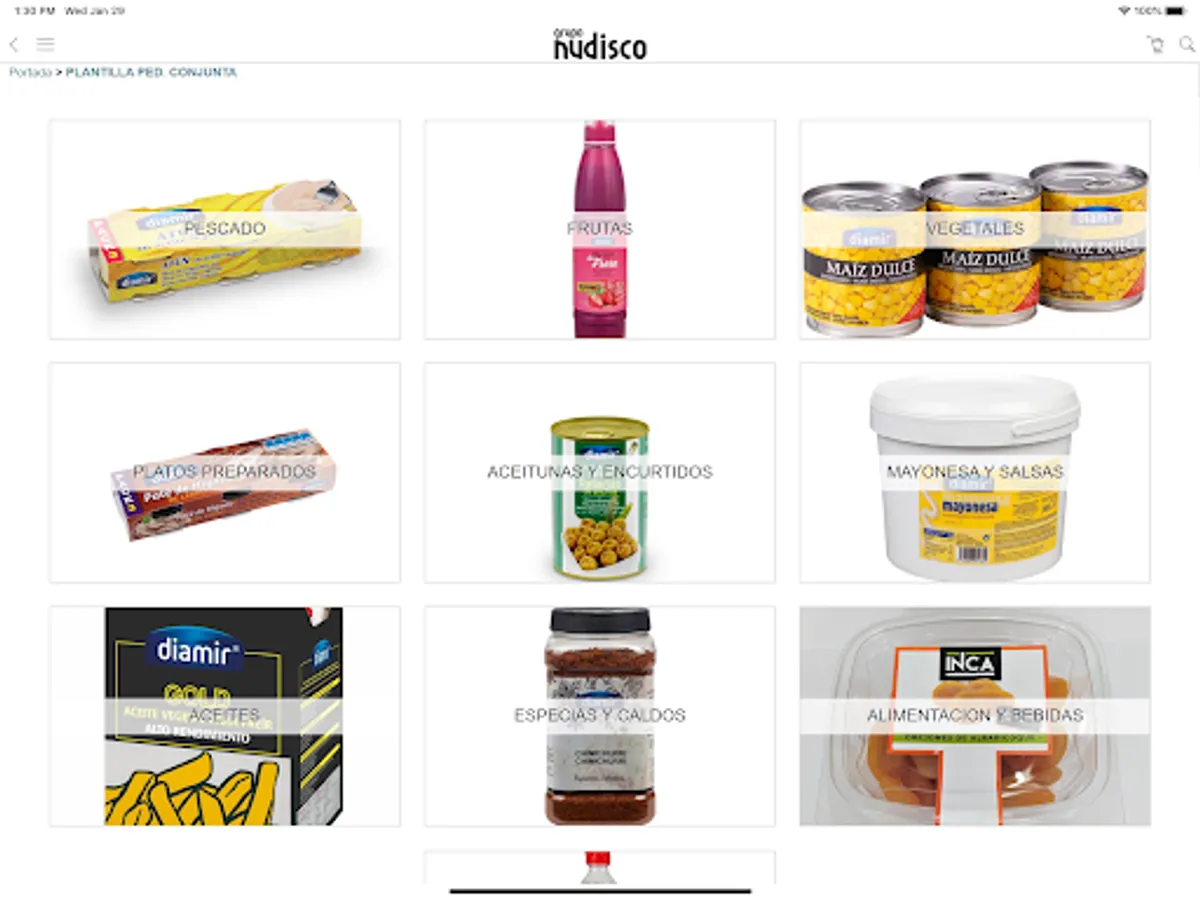Open the ACEITES category tile

225,716
